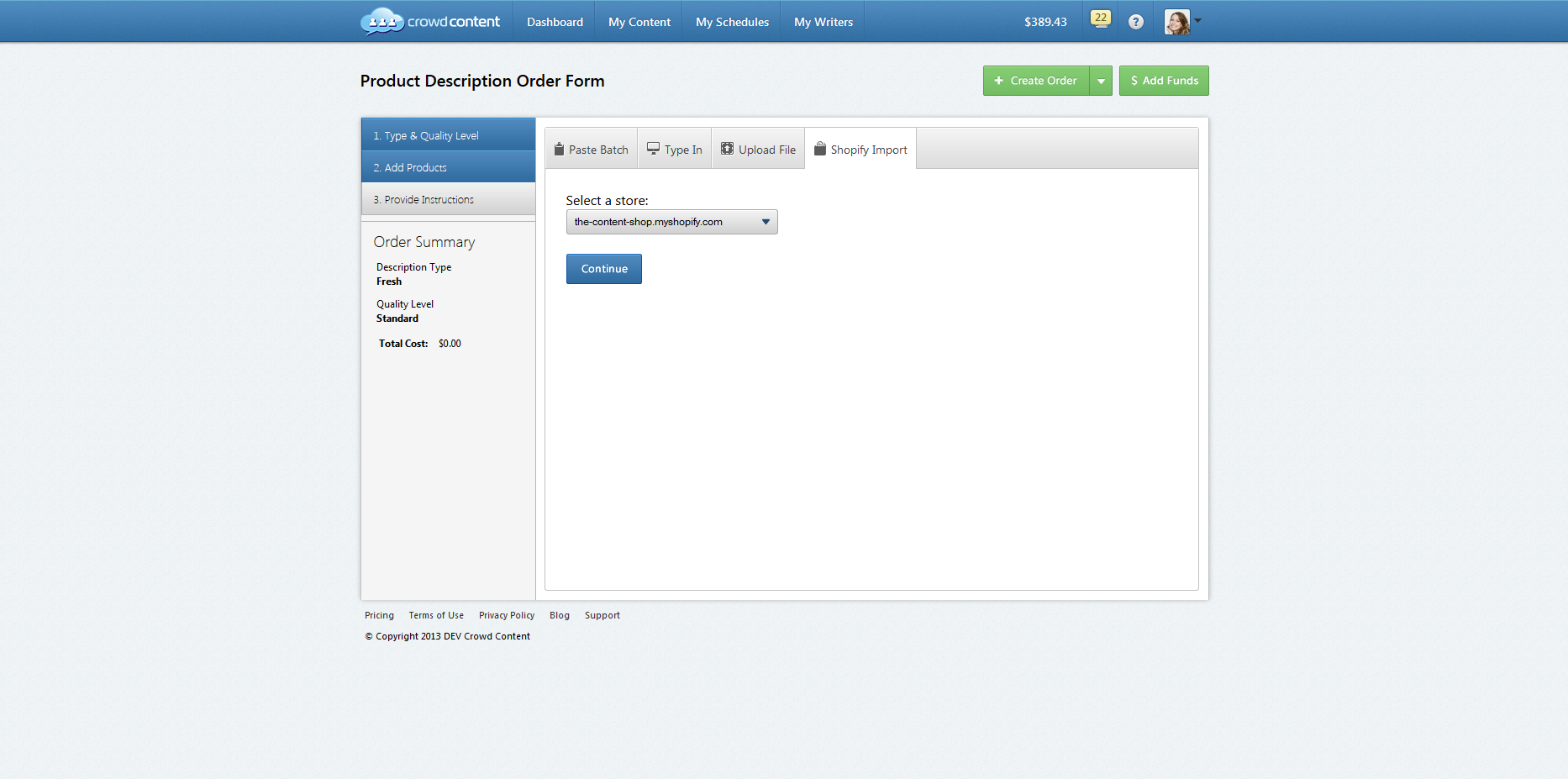
Task: Open the user profile menu arrow
Action: (1198, 22)
